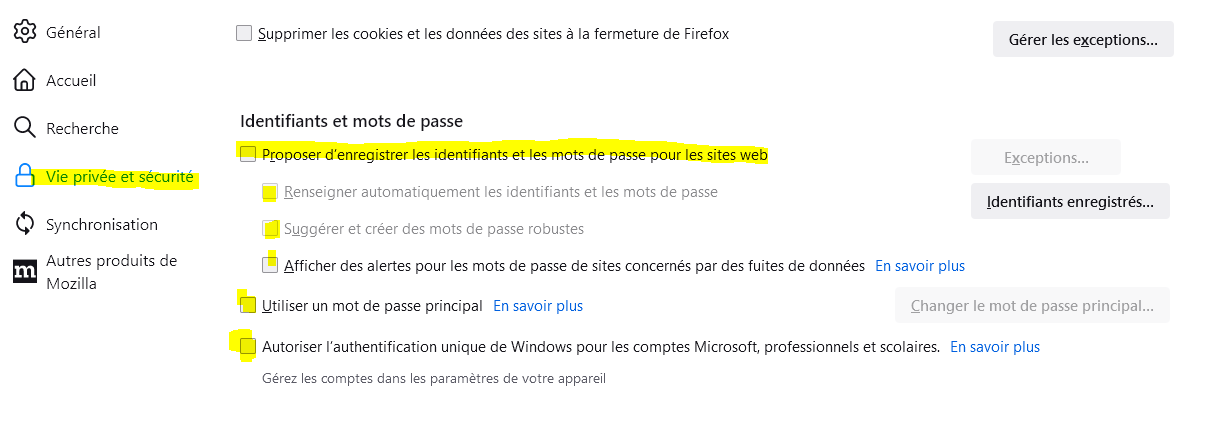This screenshot has height=441, width=1229.
Task: Toggle Proposer d'enregistrer les identifiants checkbox
Action: coord(248,154)
